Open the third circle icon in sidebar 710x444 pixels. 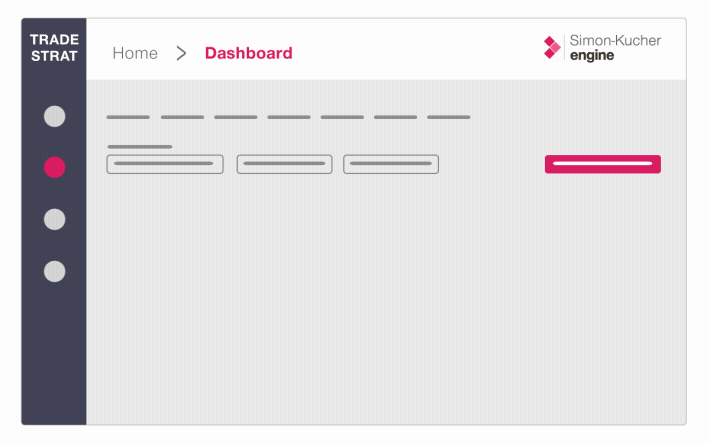pos(55,219)
